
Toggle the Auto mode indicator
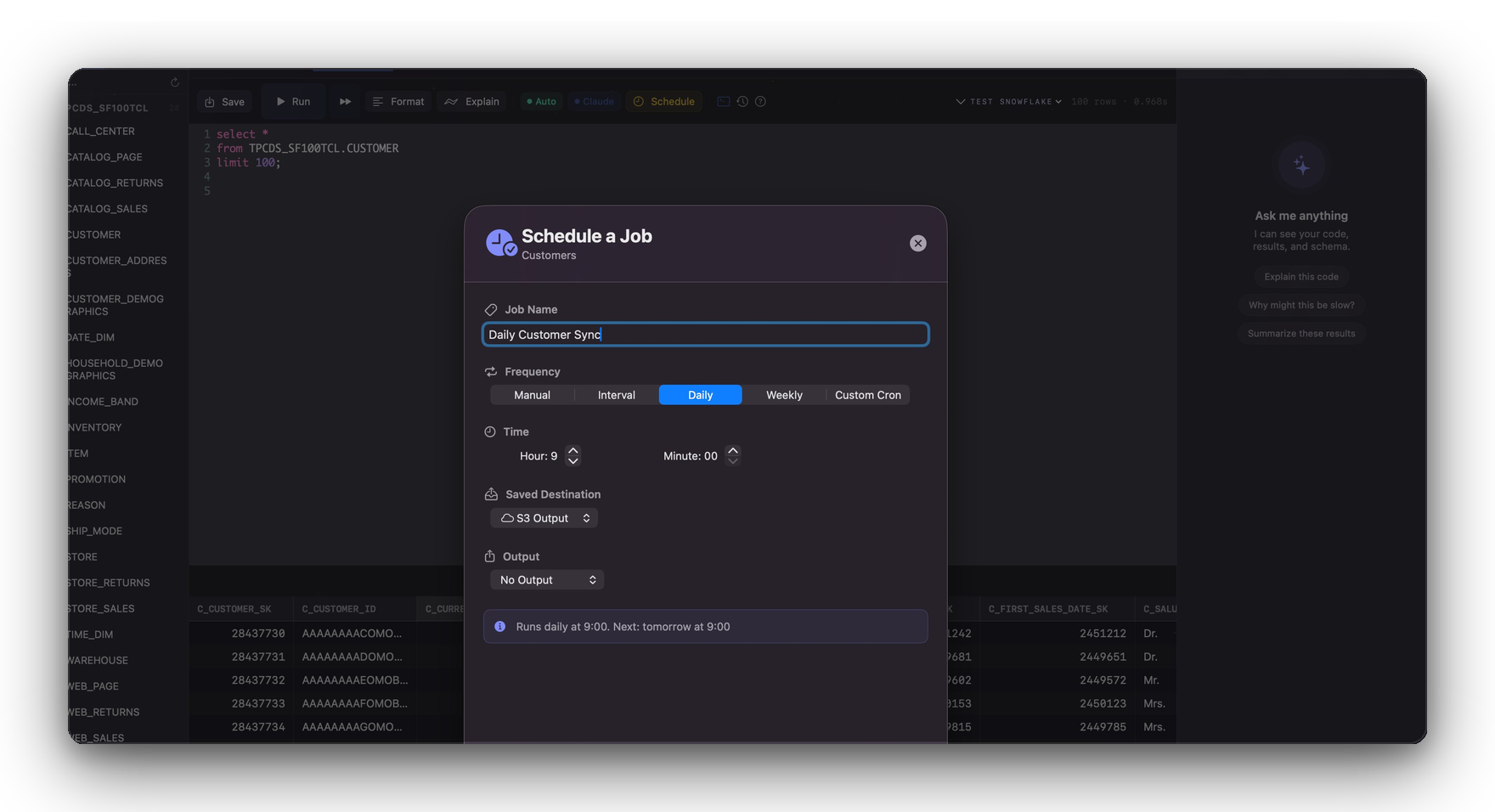pyautogui.click(x=542, y=102)
